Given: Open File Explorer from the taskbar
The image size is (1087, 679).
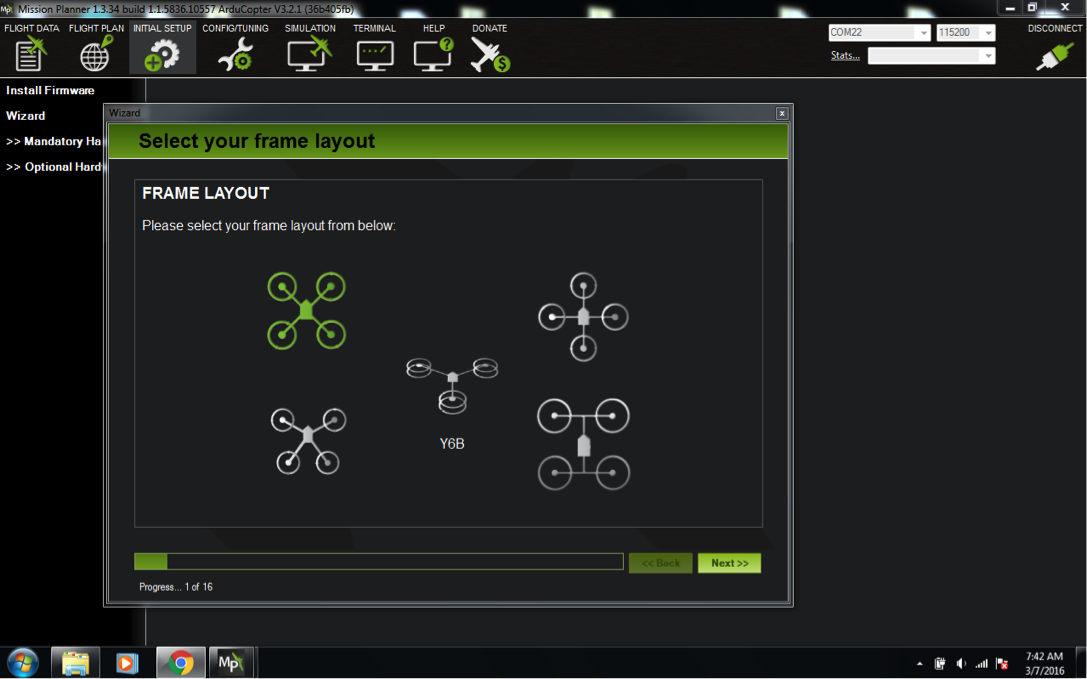Looking at the screenshot, I should (x=76, y=663).
